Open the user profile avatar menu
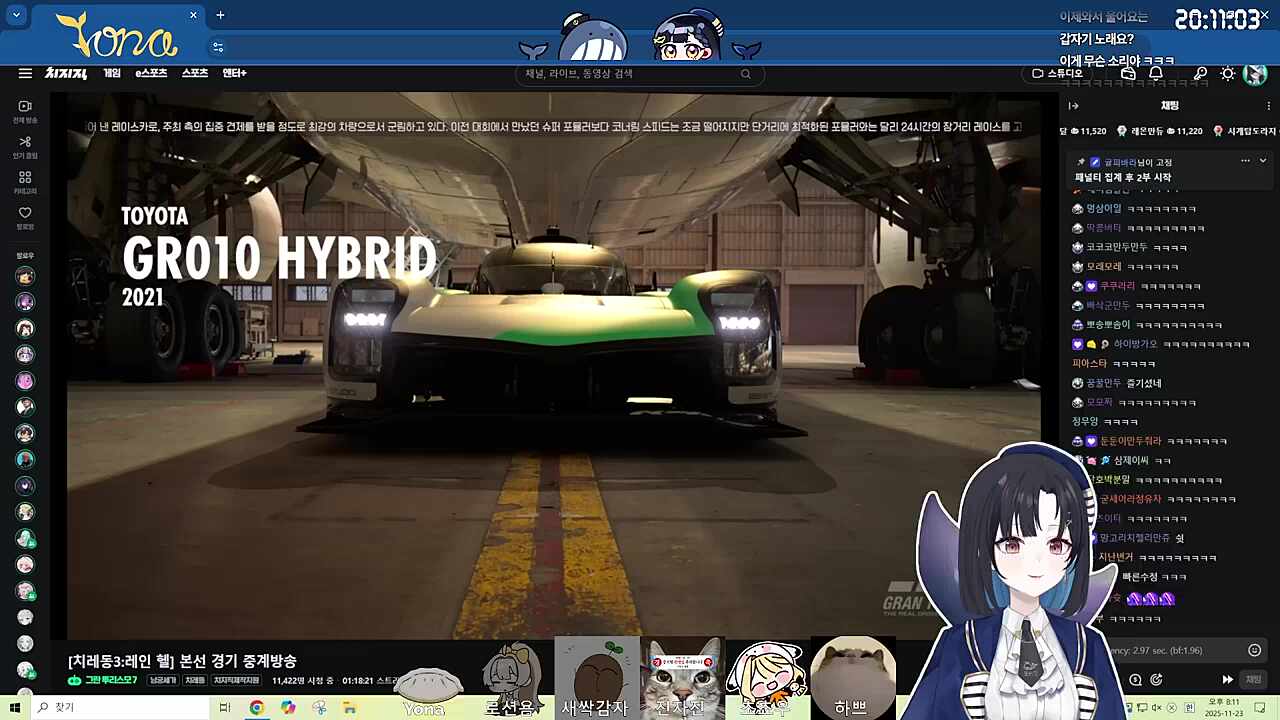This screenshot has height=720, width=1280. pos(1255,74)
